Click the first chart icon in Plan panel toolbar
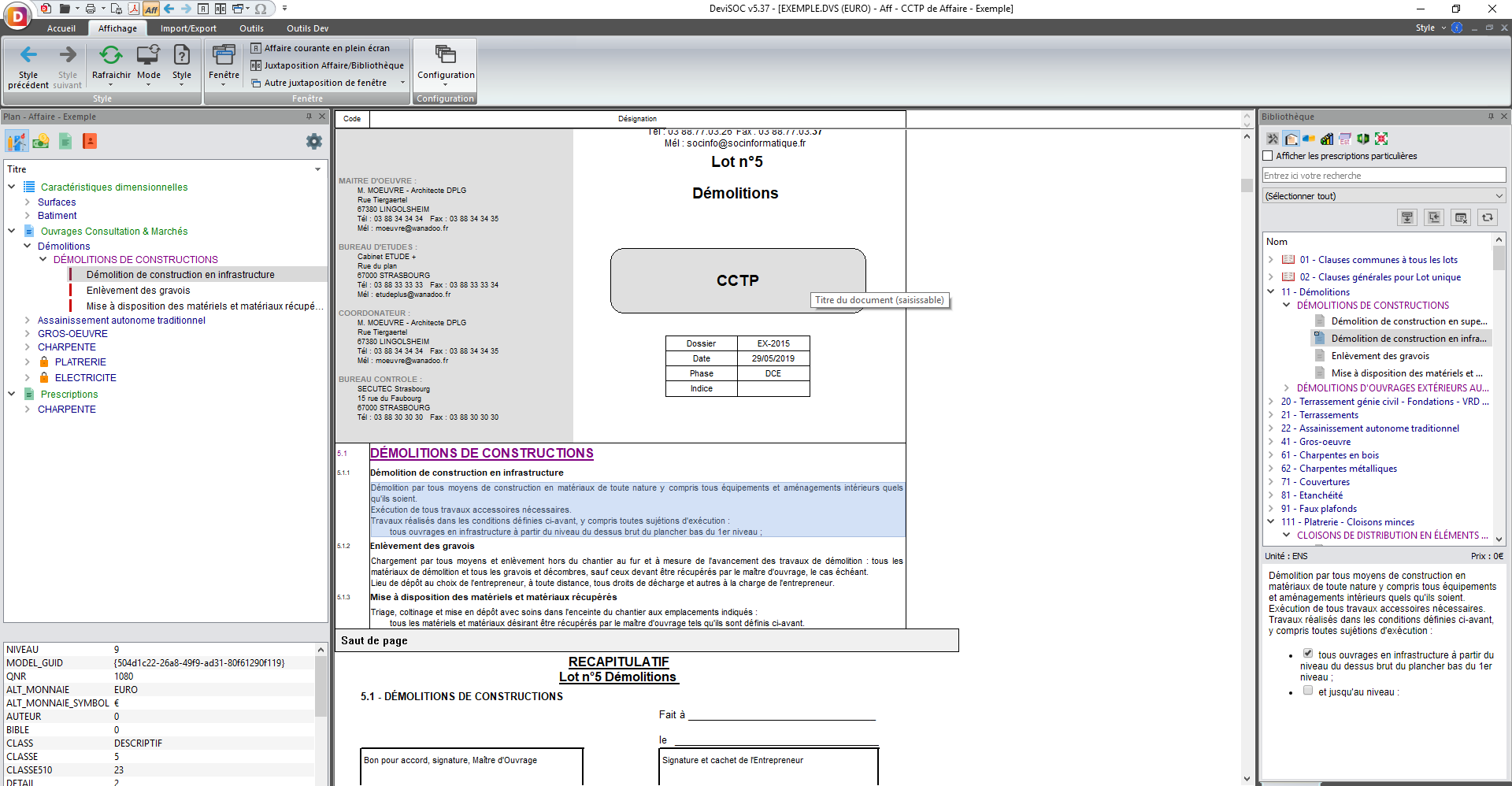Image resolution: width=1512 pixels, height=786 pixels. (17, 141)
